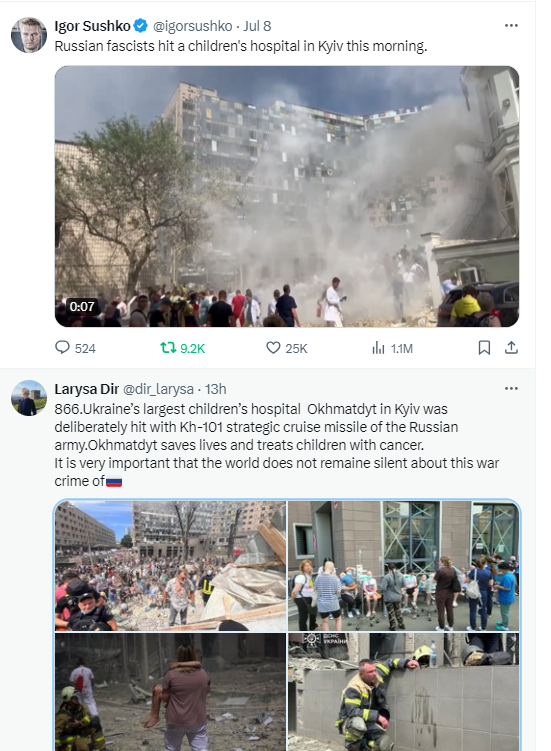Viewport: 551px width, 751px height.
Task: Open the @igorsushko handle link
Action: [193, 26]
